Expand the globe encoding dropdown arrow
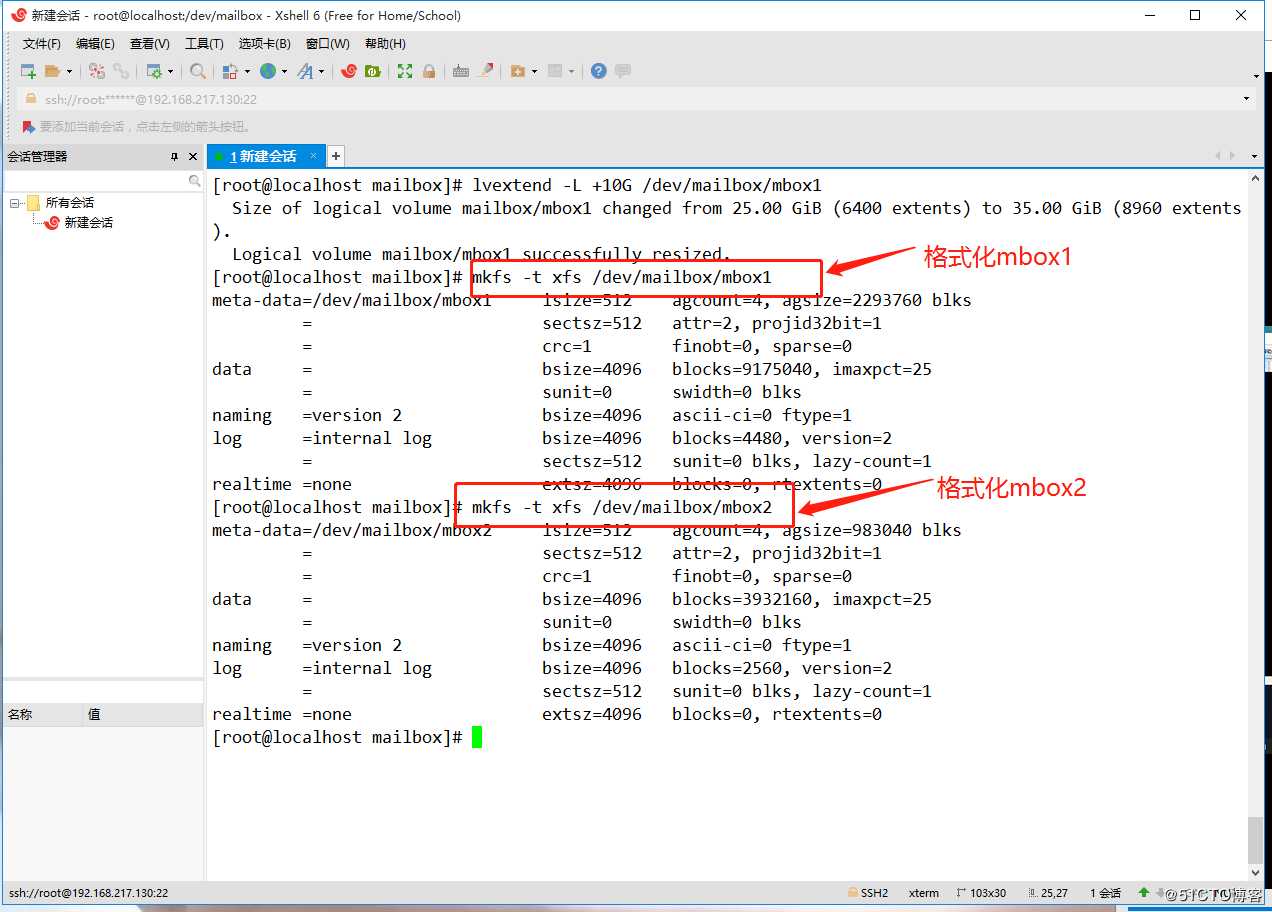The image size is (1272, 912). pyautogui.click(x=284, y=71)
